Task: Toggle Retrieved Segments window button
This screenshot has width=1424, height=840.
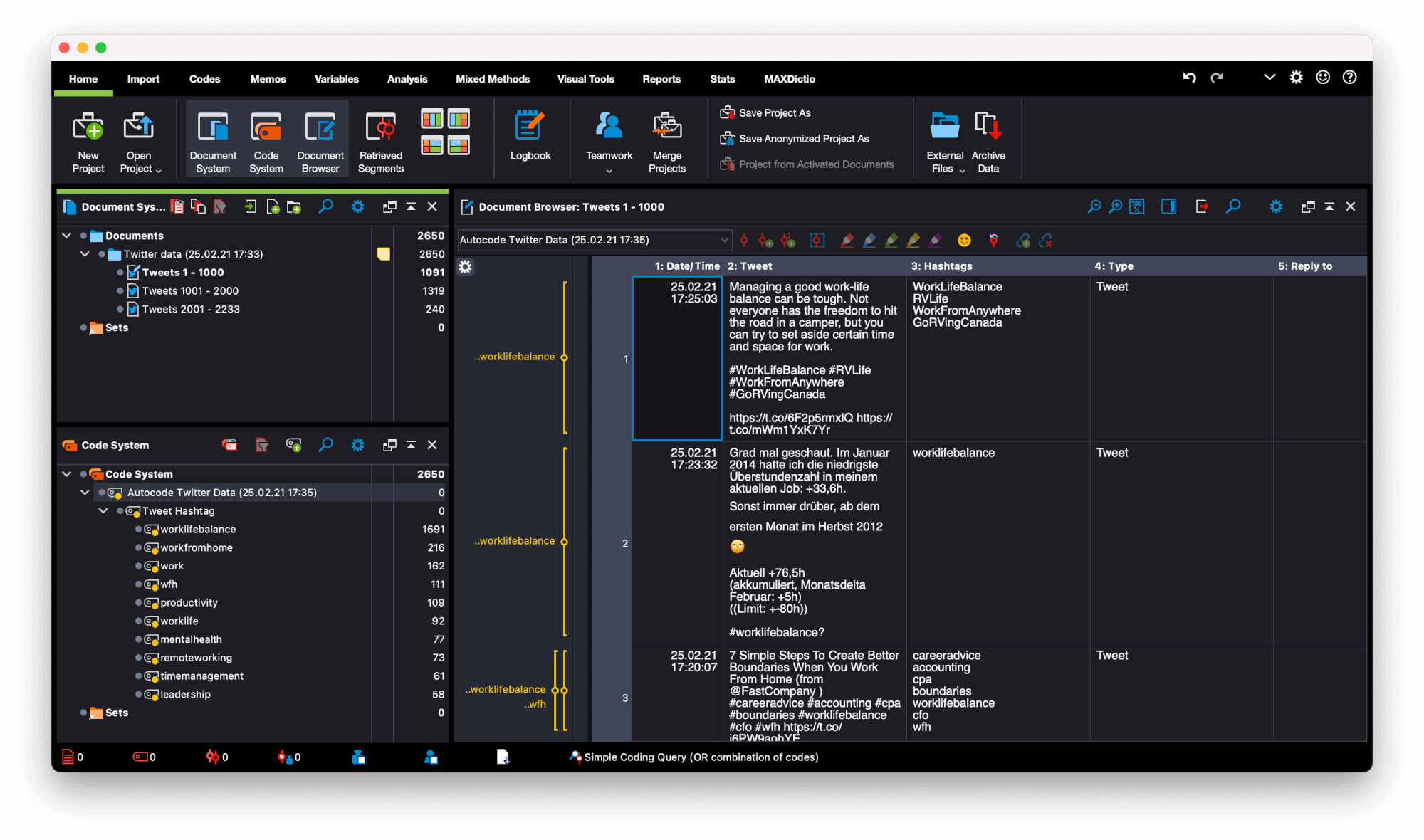Action: click(380, 141)
